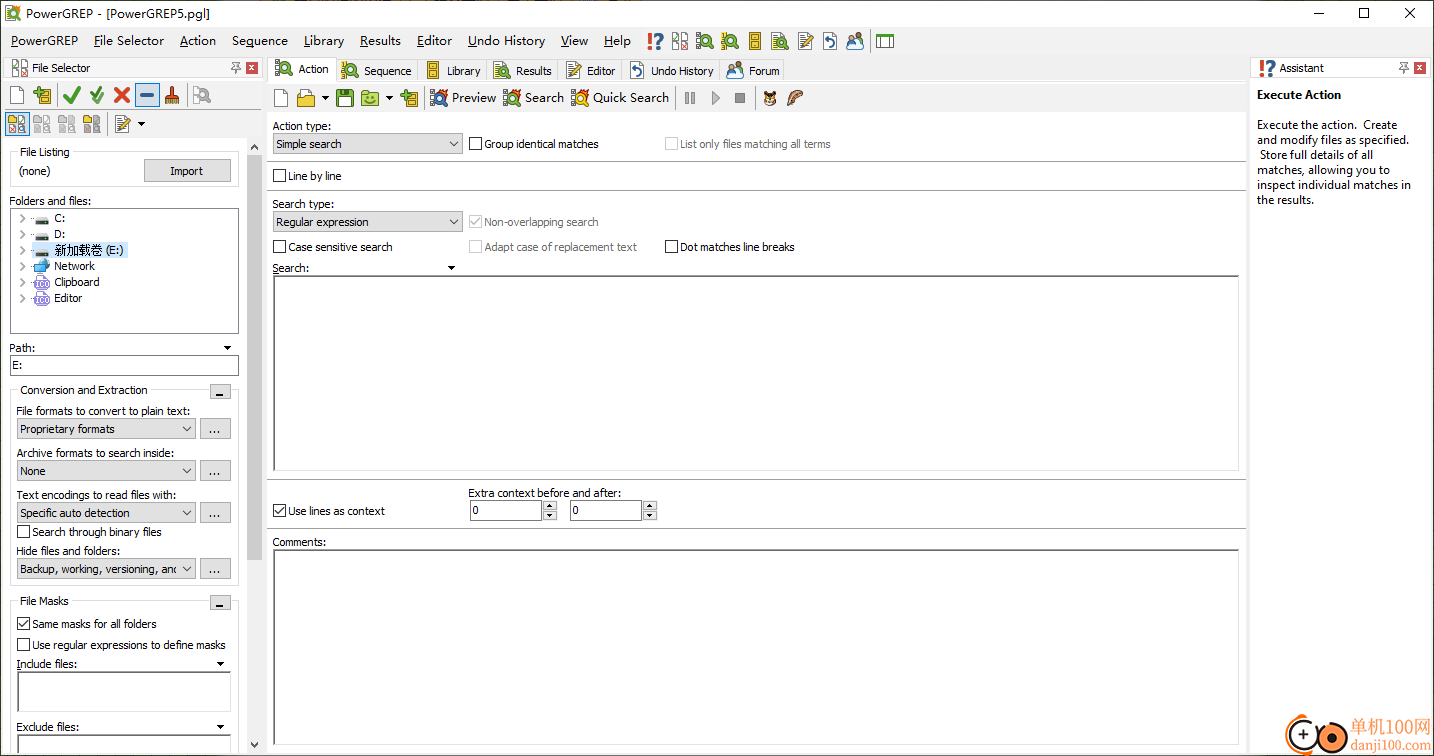Viewport: 1434px width, 756px height.
Task: Click the Path input field
Action: pos(124,366)
